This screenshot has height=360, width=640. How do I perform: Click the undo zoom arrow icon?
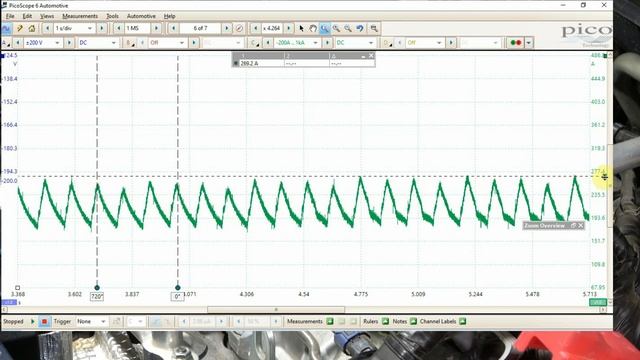(x=360, y=29)
